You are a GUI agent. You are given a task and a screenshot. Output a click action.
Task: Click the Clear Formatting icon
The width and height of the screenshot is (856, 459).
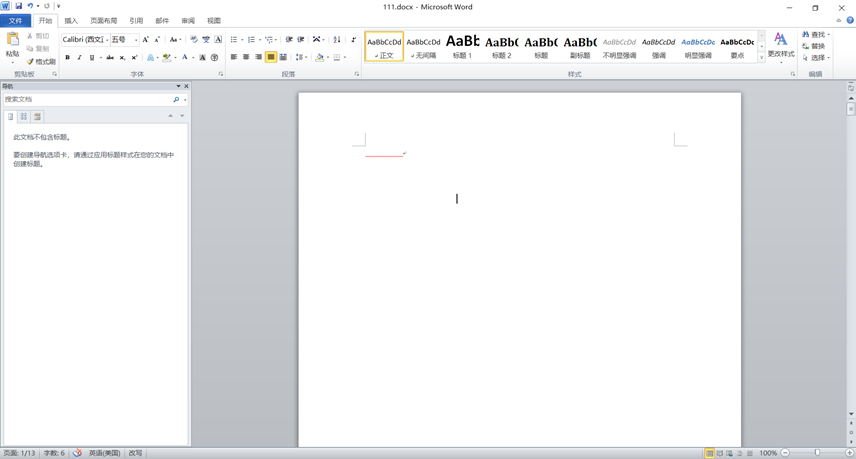[194, 39]
